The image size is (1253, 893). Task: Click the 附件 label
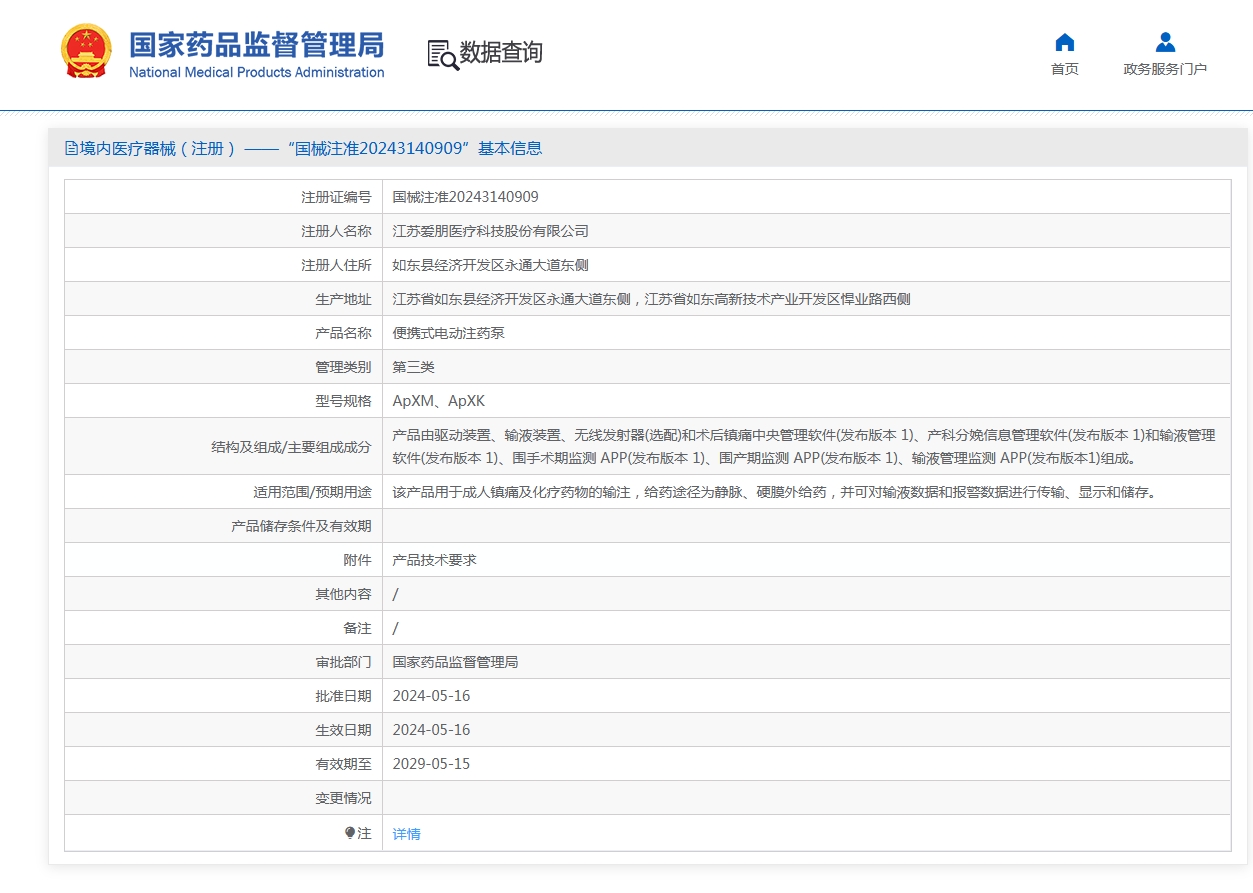point(357,560)
